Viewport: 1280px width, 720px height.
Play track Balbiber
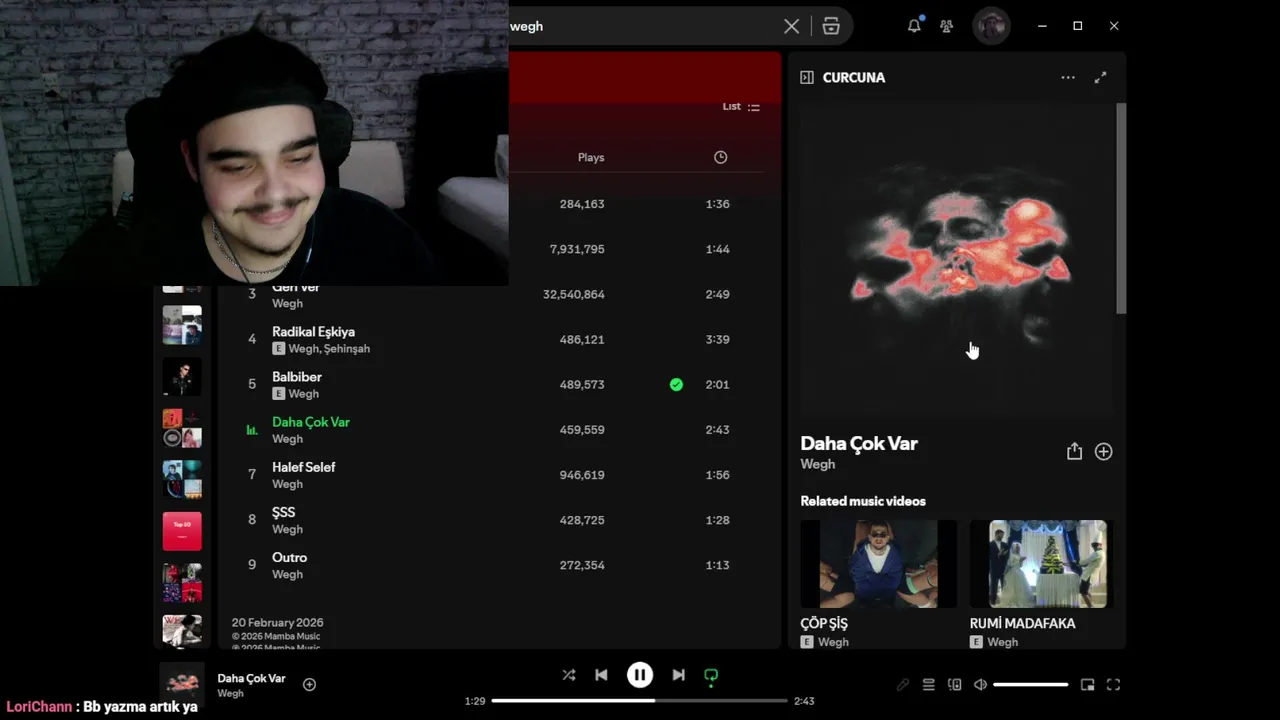pos(297,377)
